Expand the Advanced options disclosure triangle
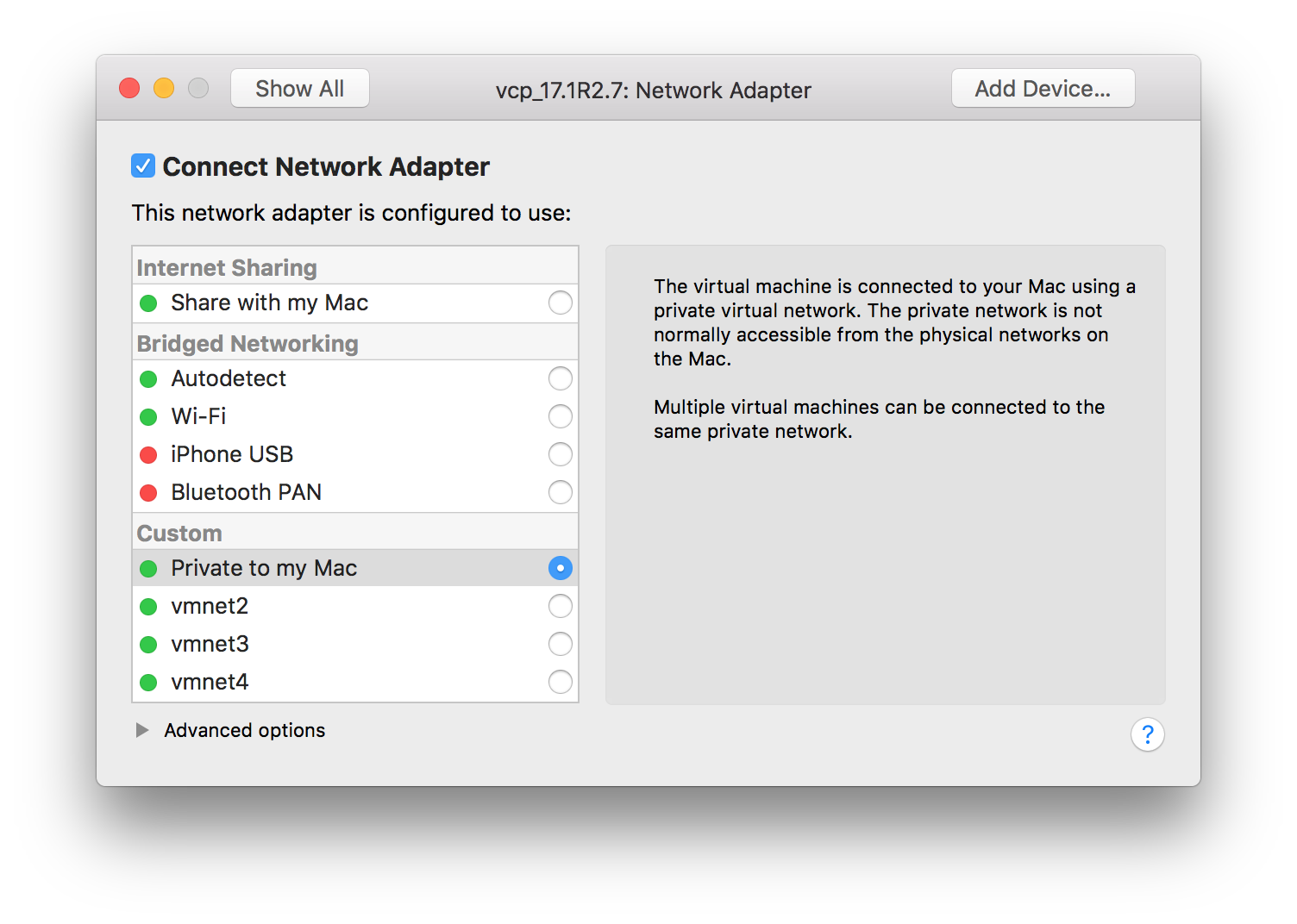The image size is (1297, 924). 142,730
